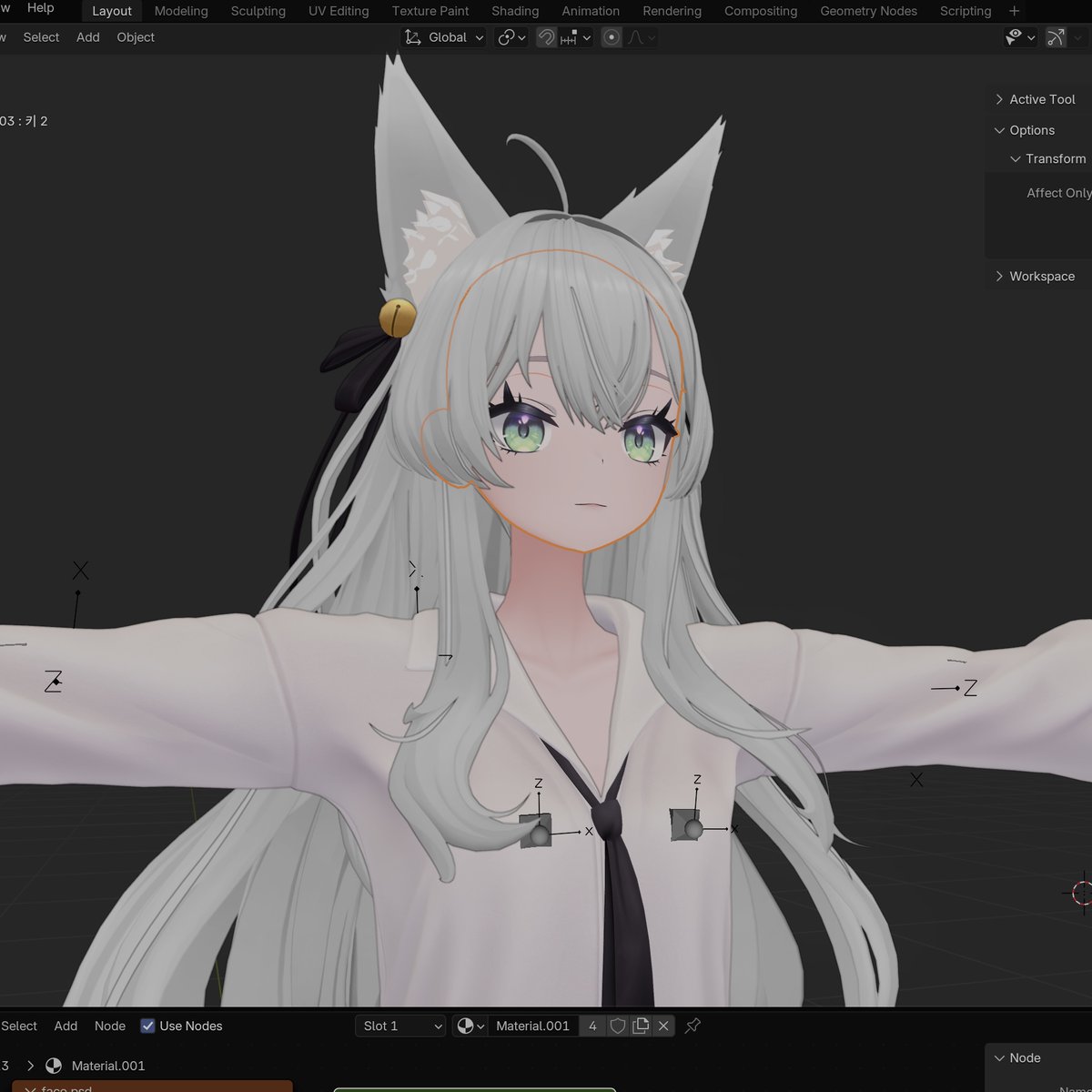Duplicate material with new-copy icon
1092x1092 pixels.
pos(641,1026)
